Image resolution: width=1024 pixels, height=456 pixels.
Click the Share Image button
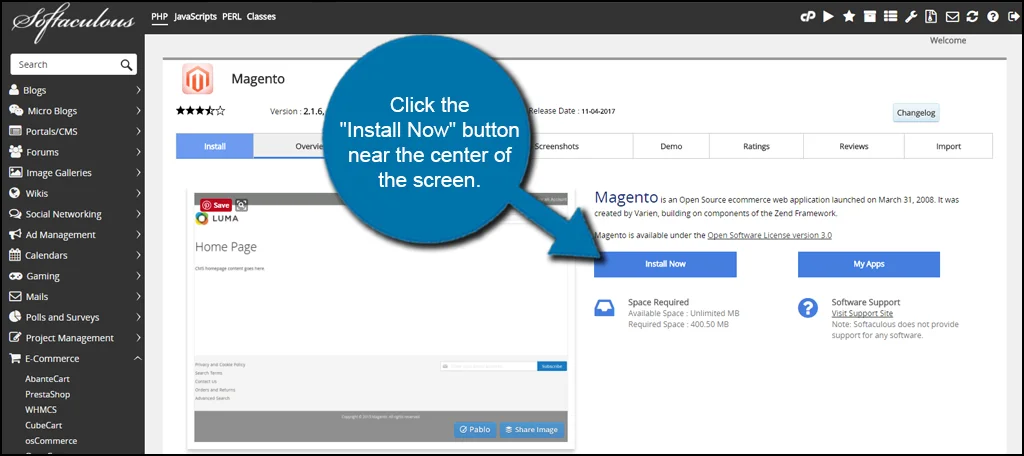click(x=531, y=429)
